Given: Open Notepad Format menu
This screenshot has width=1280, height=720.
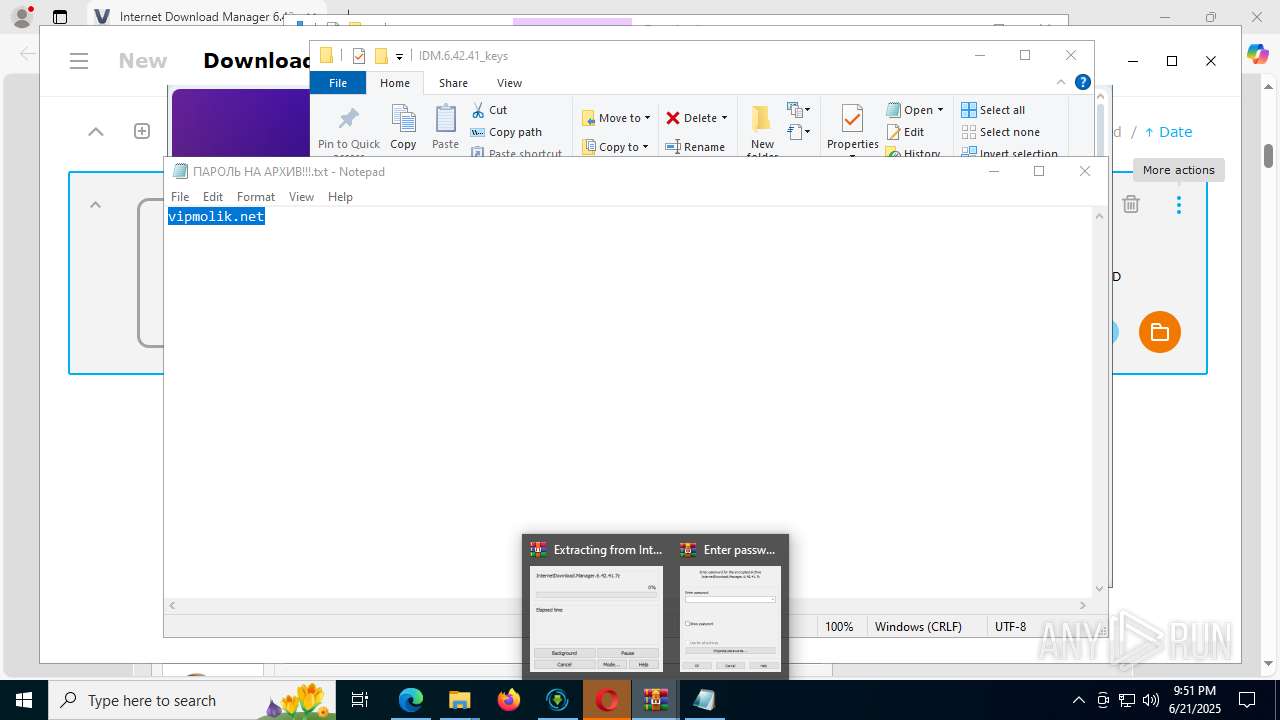Looking at the screenshot, I should 256,197.
